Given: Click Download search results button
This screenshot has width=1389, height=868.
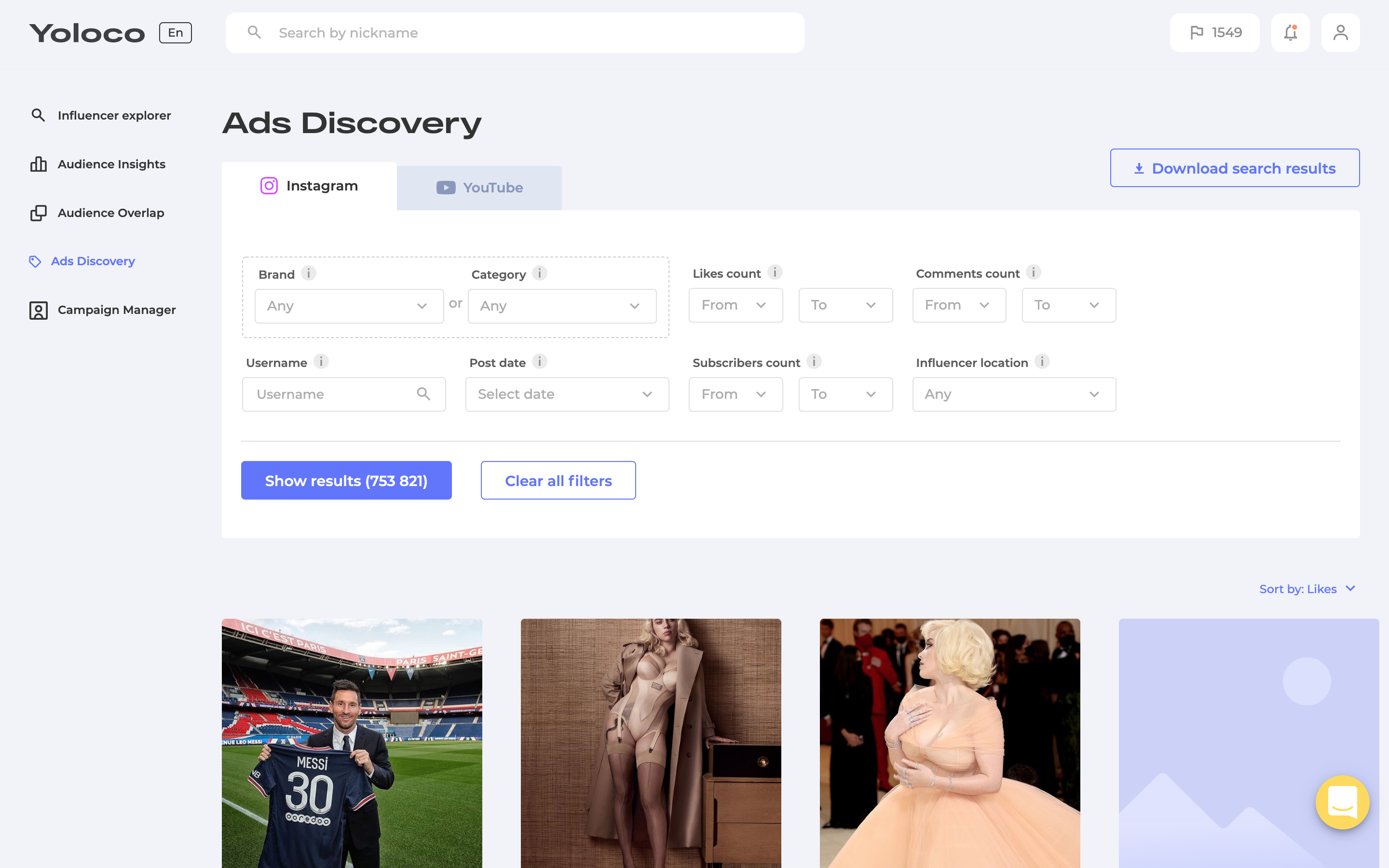Looking at the screenshot, I should [x=1234, y=168].
